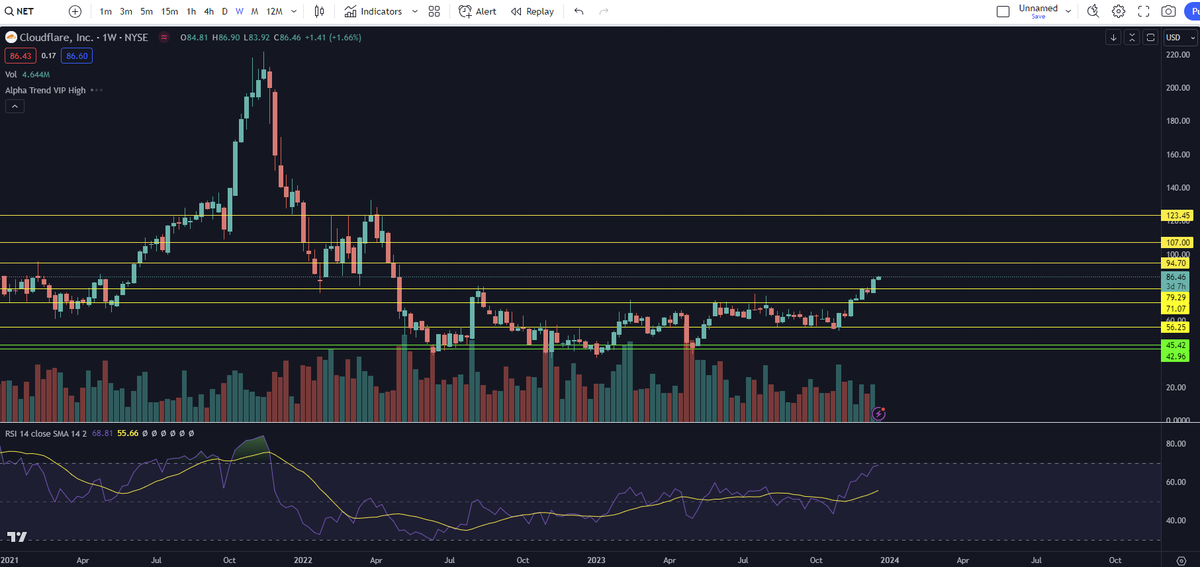Click the Cloudflare logo icon in legend
This screenshot has width=1200, height=567.
tap(11, 37)
